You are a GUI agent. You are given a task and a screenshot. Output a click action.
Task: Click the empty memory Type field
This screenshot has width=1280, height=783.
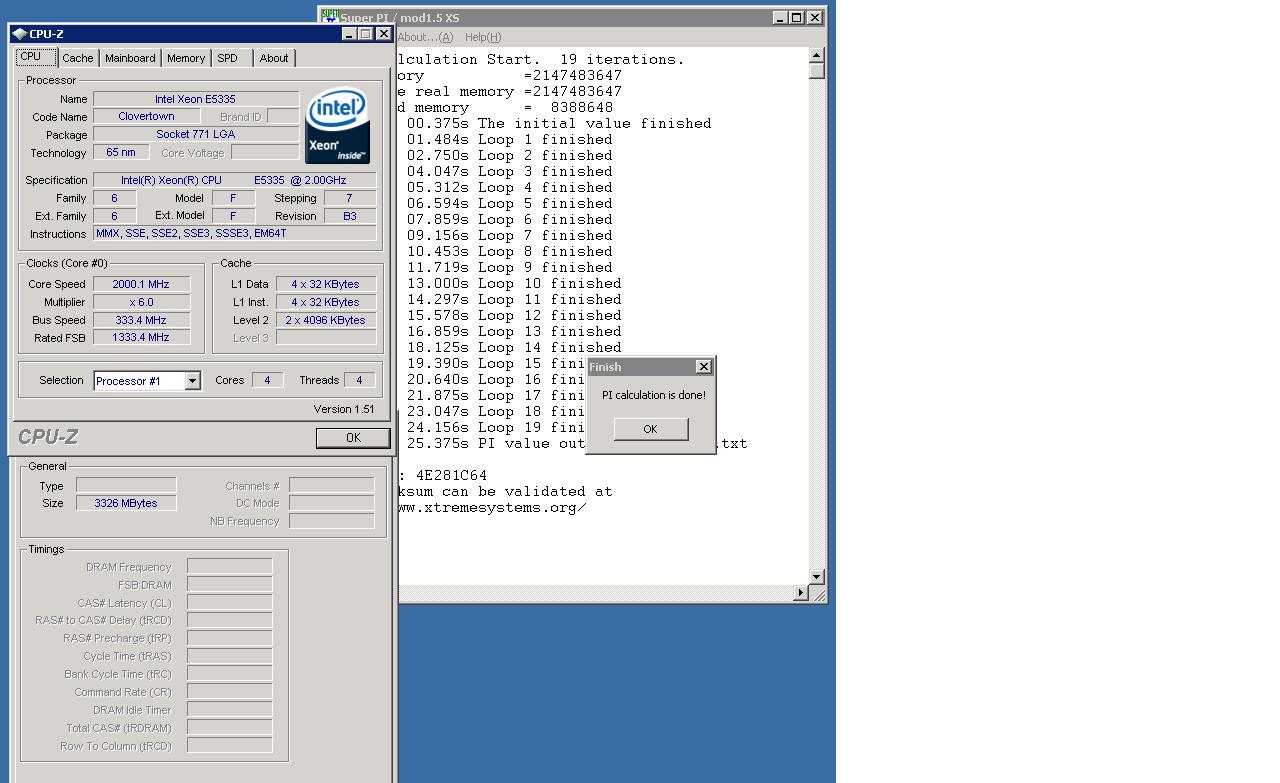click(x=126, y=485)
